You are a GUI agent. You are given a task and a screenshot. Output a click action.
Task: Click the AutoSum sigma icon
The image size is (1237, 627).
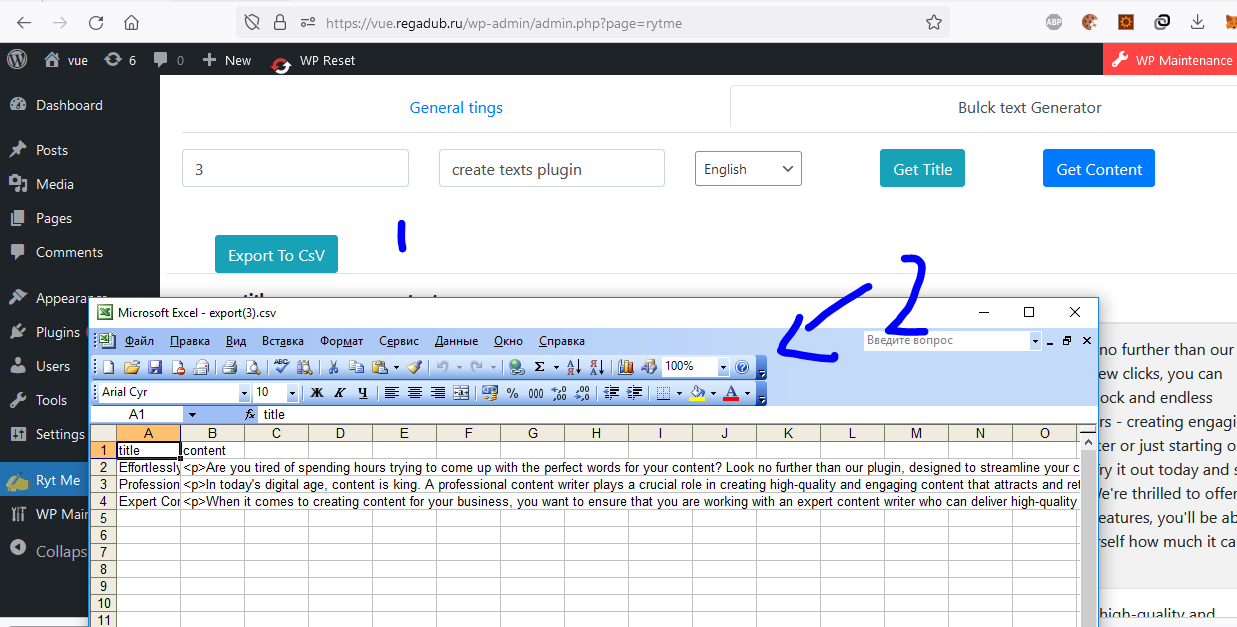point(539,367)
